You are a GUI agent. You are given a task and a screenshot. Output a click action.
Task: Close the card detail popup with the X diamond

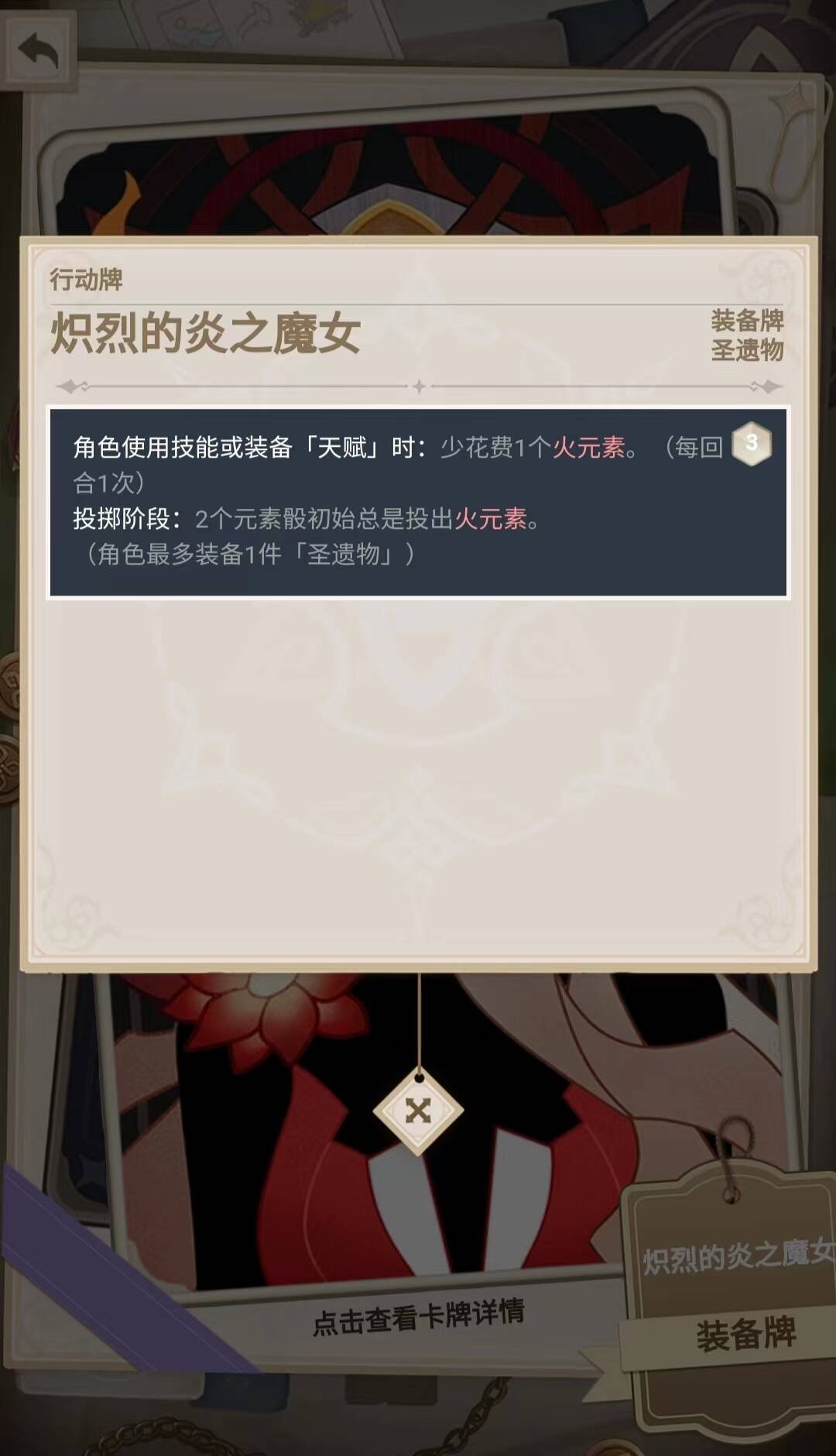pyautogui.click(x=418, y=1111)
